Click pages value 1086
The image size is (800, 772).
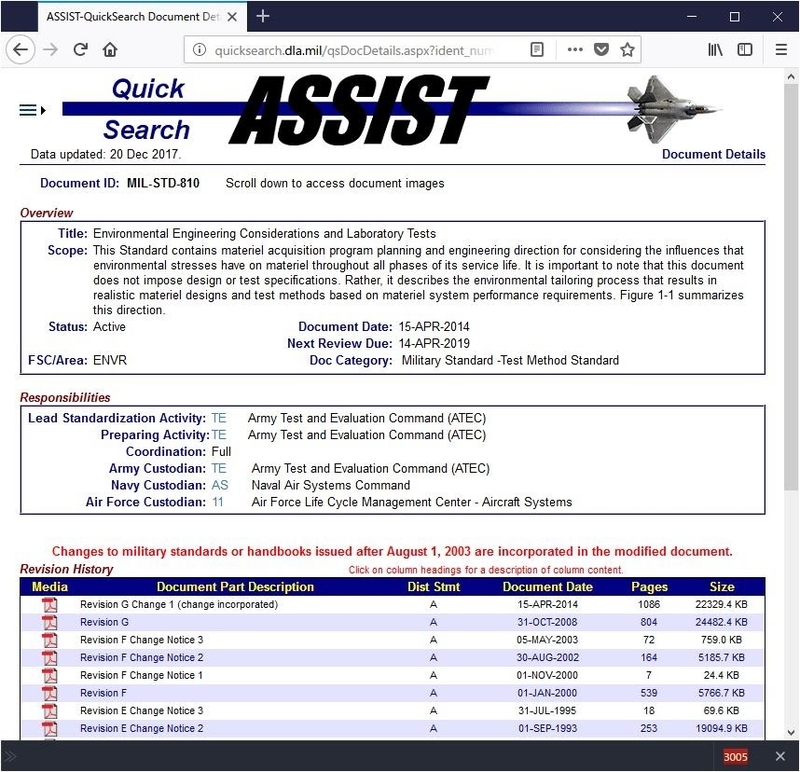[649, 605]
